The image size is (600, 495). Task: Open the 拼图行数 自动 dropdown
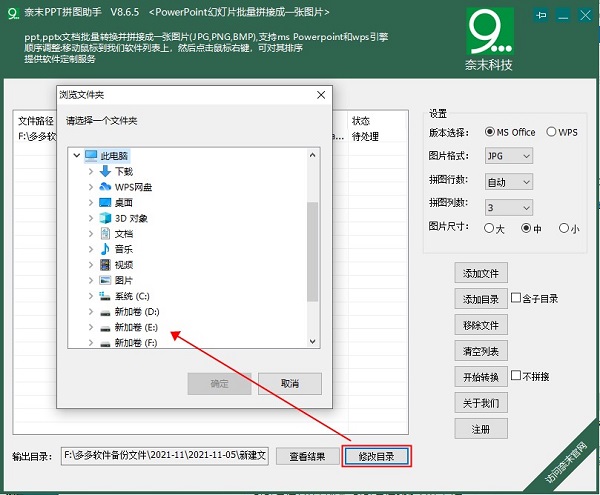point(509,182)
